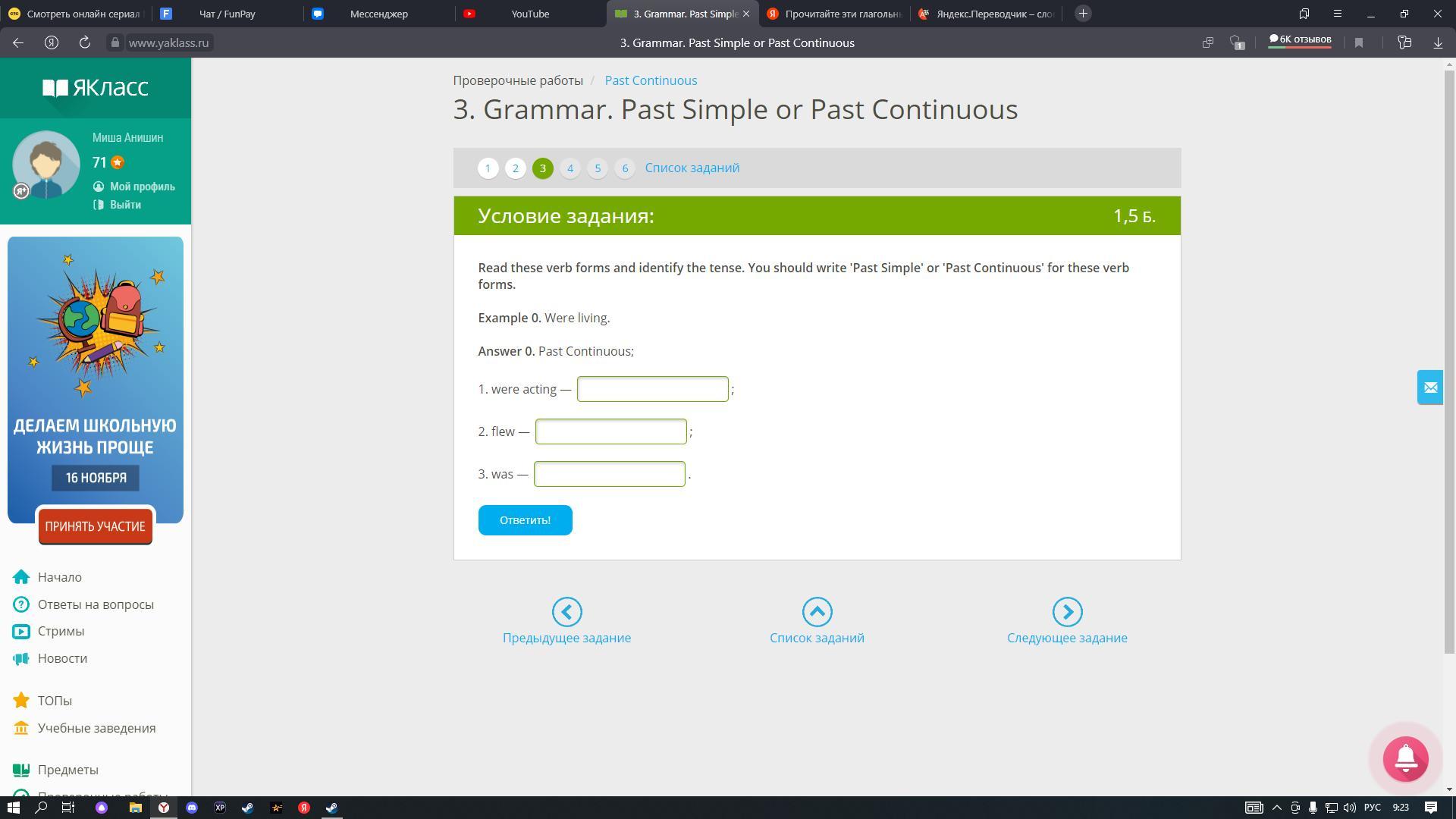
Task: Click the ЯКласс logo
Action: tap(96, 88)
